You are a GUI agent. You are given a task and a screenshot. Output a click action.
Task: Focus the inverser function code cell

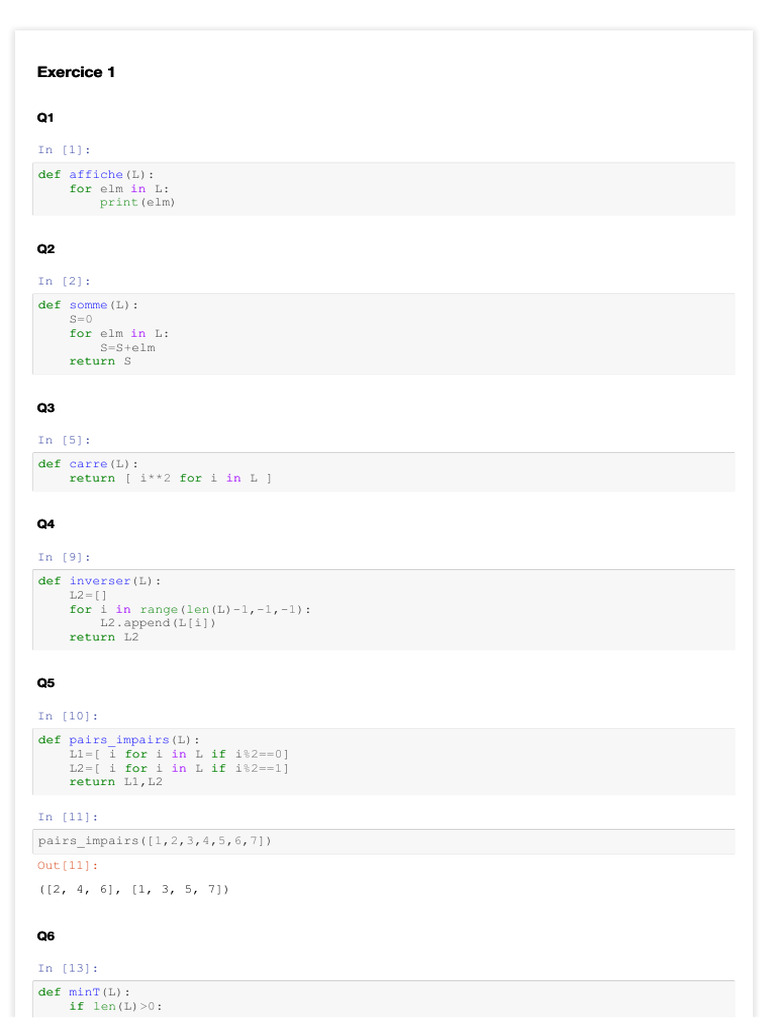[x=384, y=609]
